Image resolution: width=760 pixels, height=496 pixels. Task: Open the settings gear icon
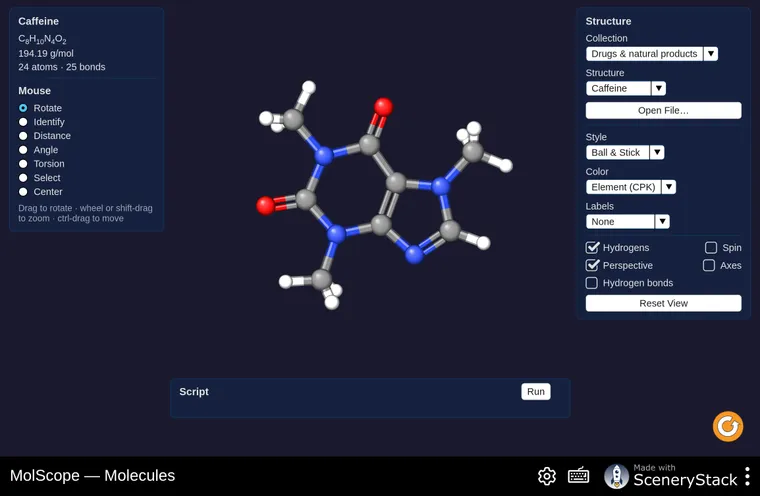(547, 476)
